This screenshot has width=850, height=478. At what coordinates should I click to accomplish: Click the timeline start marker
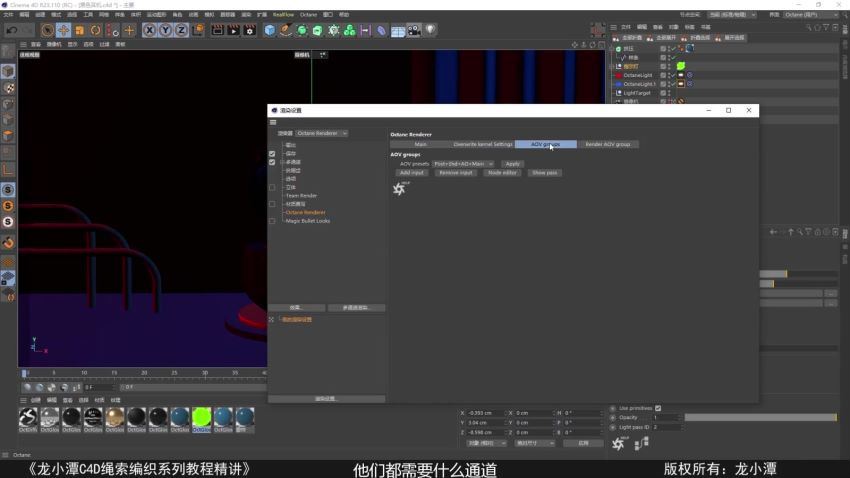[x=24, y=373]
